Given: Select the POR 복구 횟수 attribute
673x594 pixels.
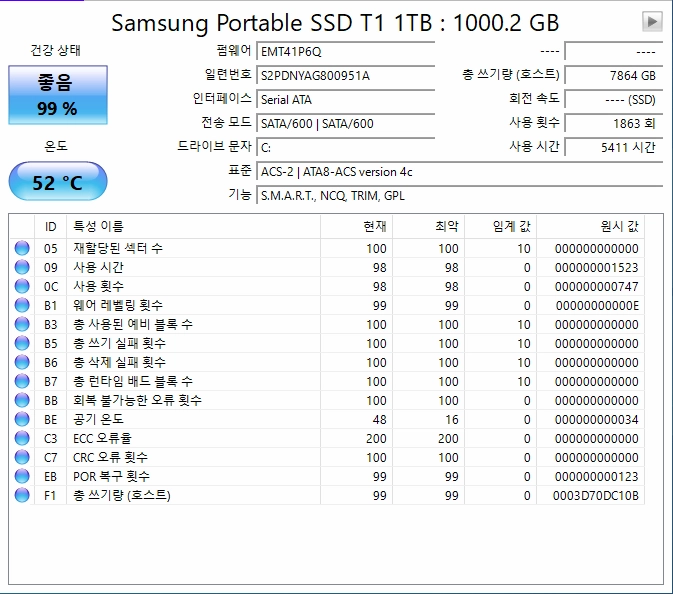Looking at the screenshot, I should (112, 476).
